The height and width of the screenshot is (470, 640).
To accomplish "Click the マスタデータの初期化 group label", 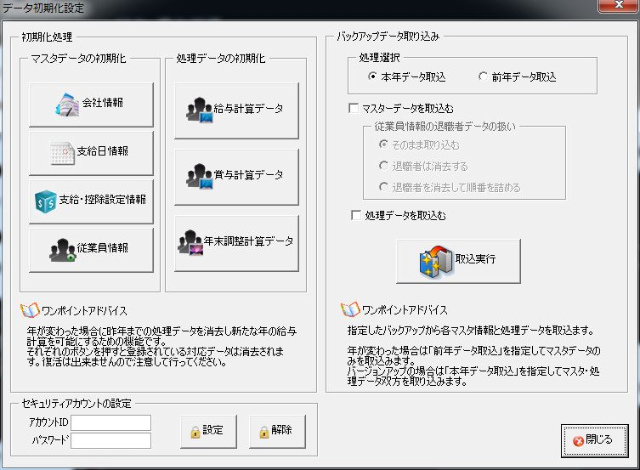I will click(78, 58).
